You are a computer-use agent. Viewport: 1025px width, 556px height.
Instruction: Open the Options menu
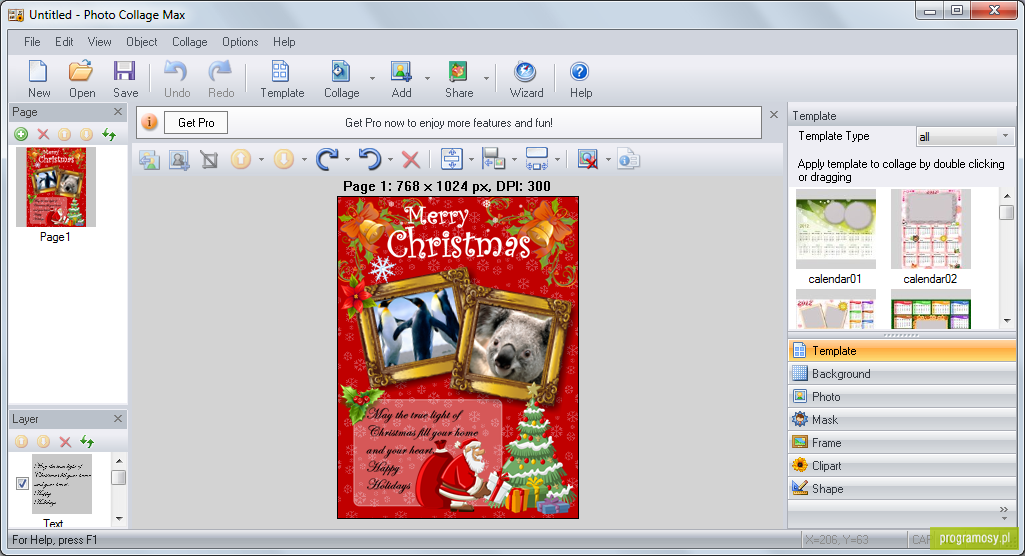pyautogui.click(x=240, y=42)
